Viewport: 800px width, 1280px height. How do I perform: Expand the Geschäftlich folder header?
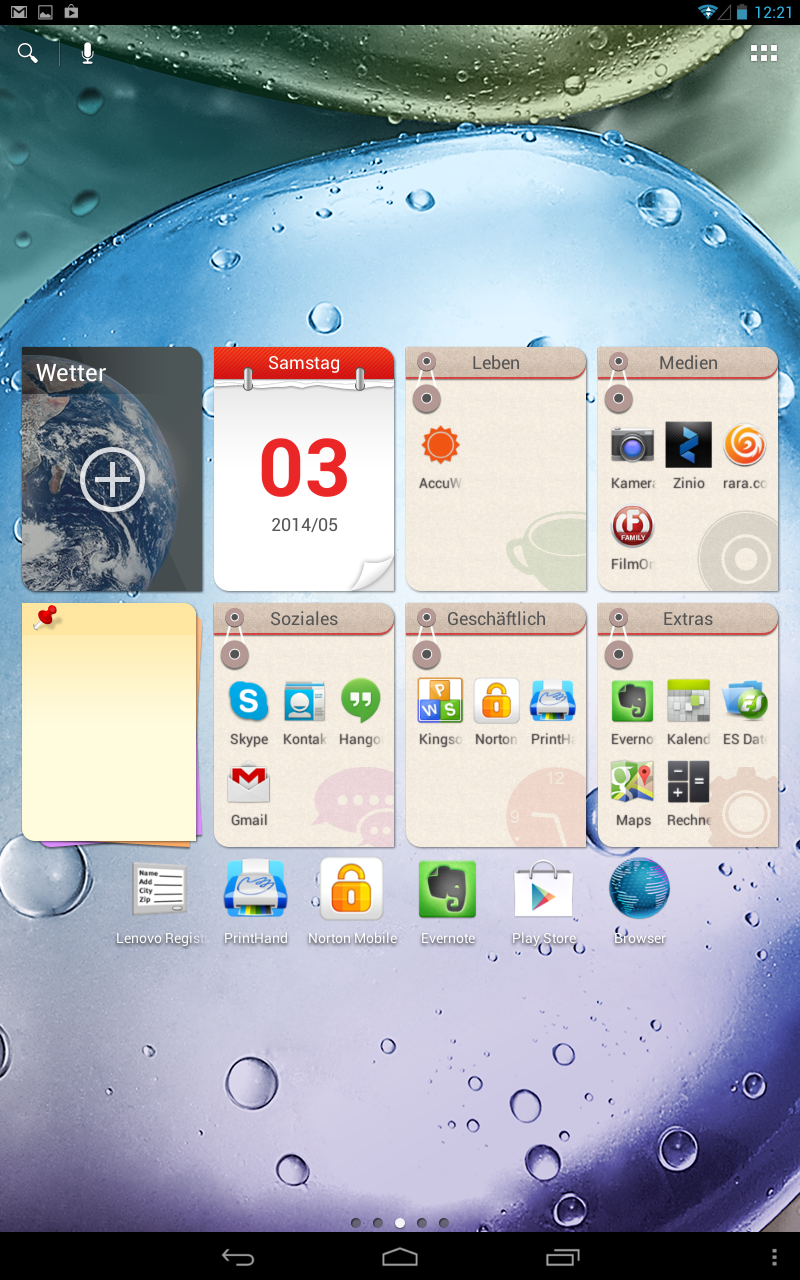496,619
